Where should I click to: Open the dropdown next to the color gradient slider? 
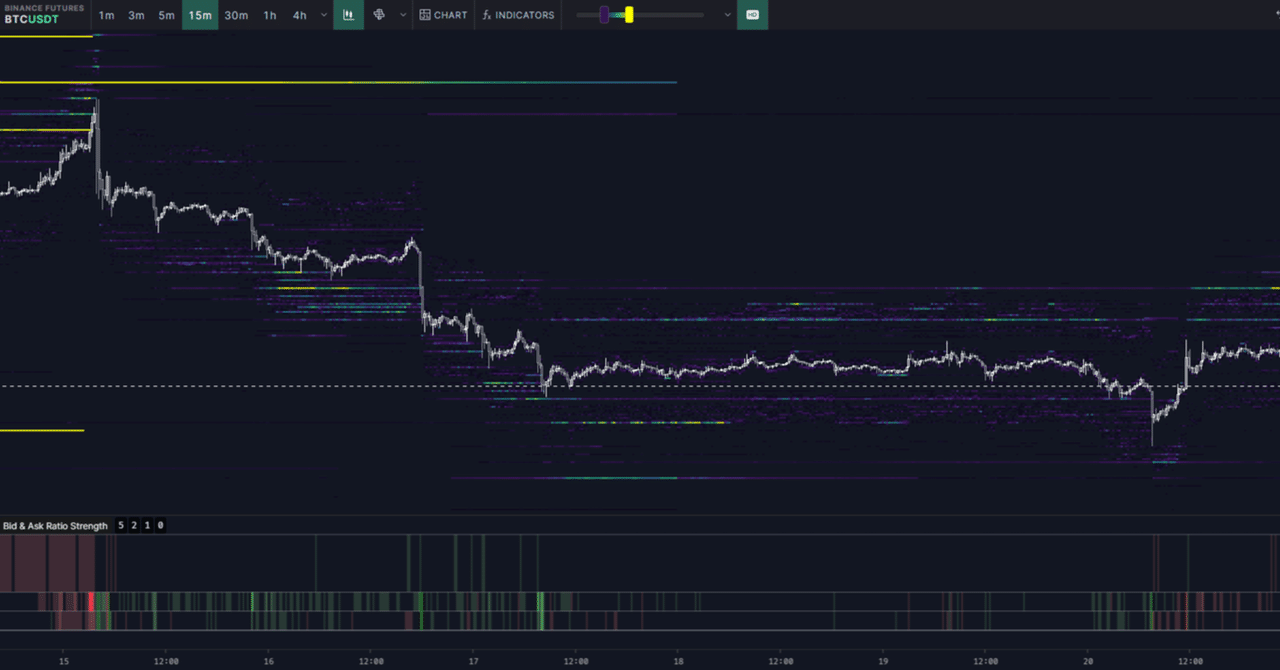[x=727, y=15]
